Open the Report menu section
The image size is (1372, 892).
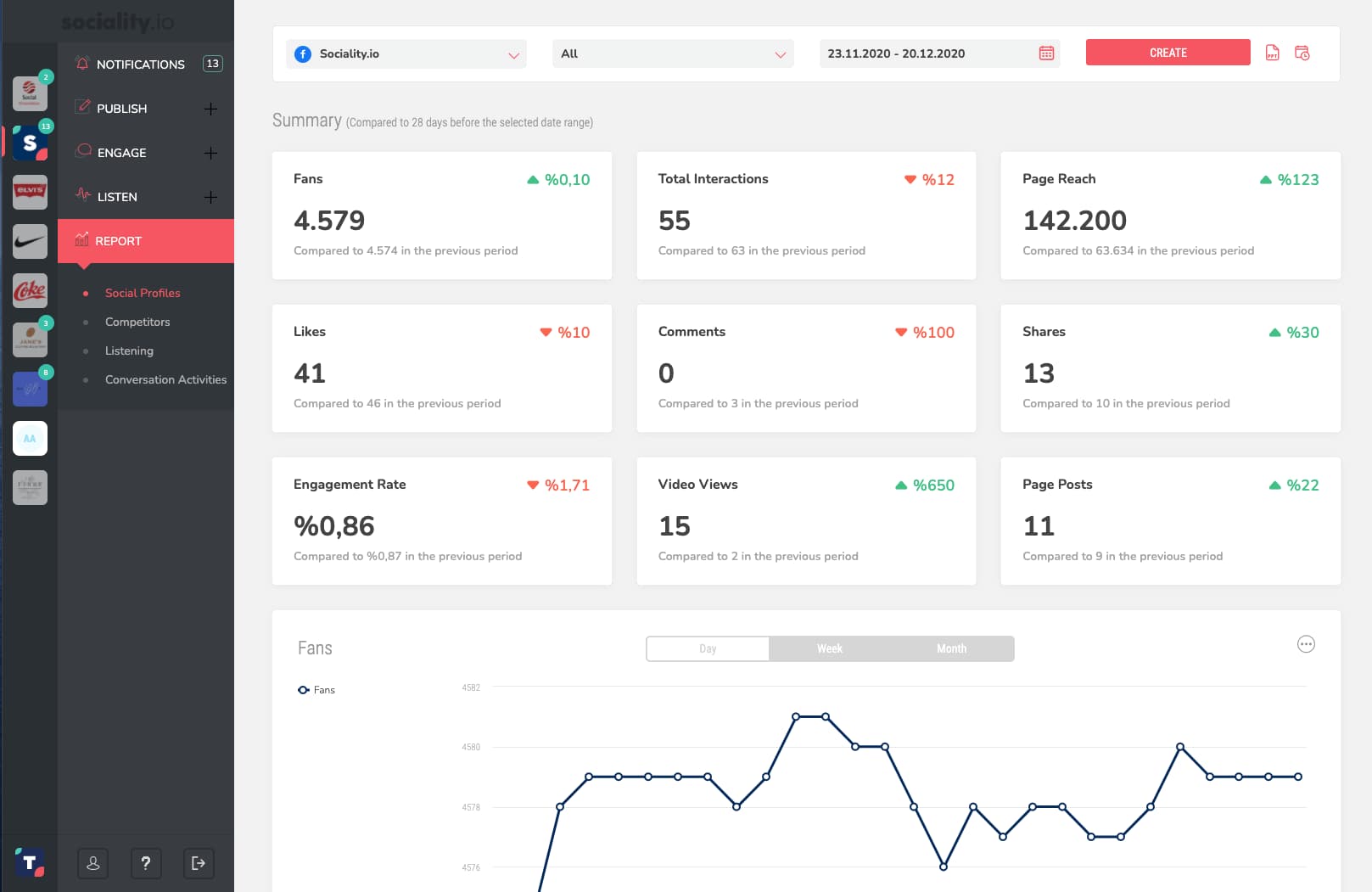tap(146, 241)
